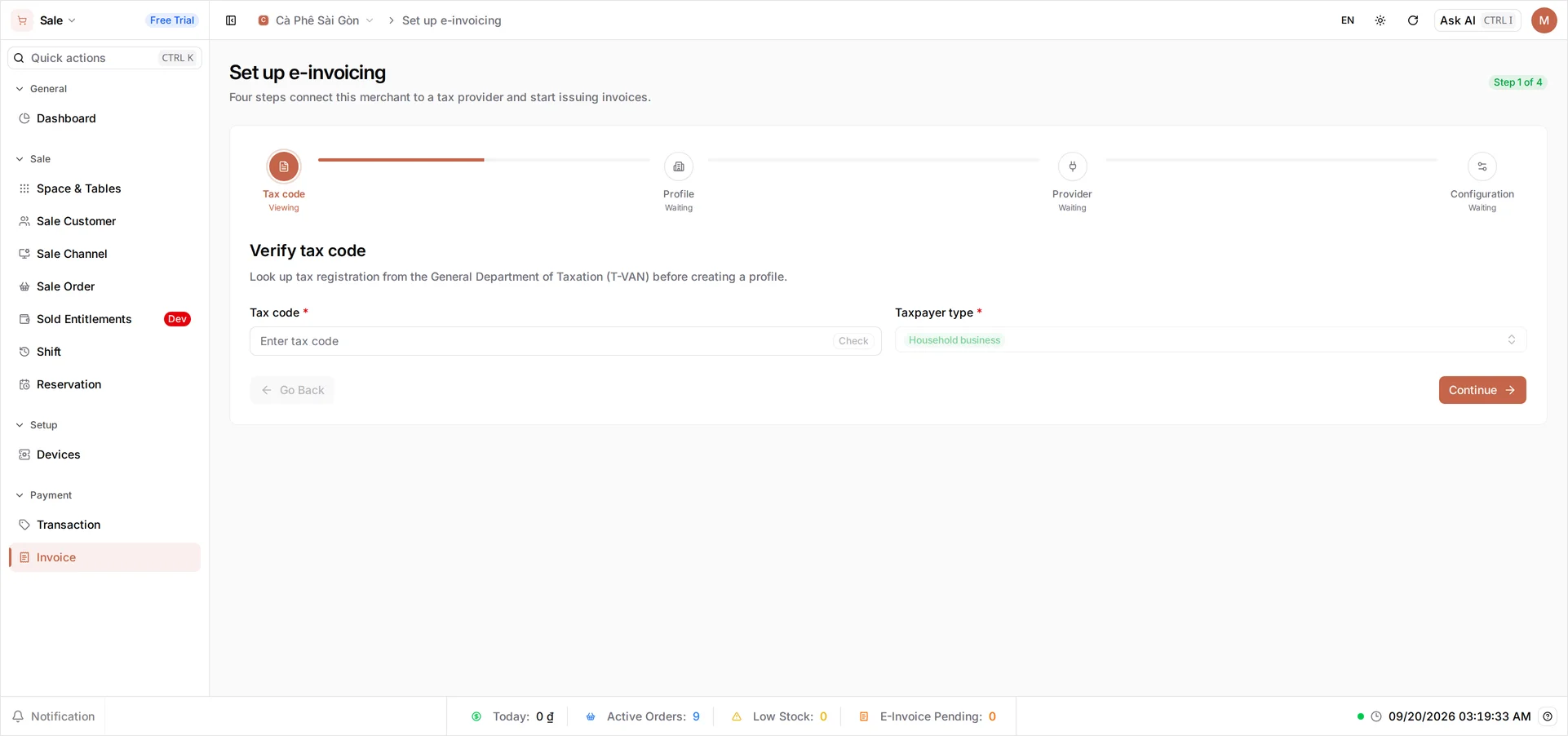1568x736 pixels.
Task: Select Invoice in the sidebar
Action: pos(104,557)
